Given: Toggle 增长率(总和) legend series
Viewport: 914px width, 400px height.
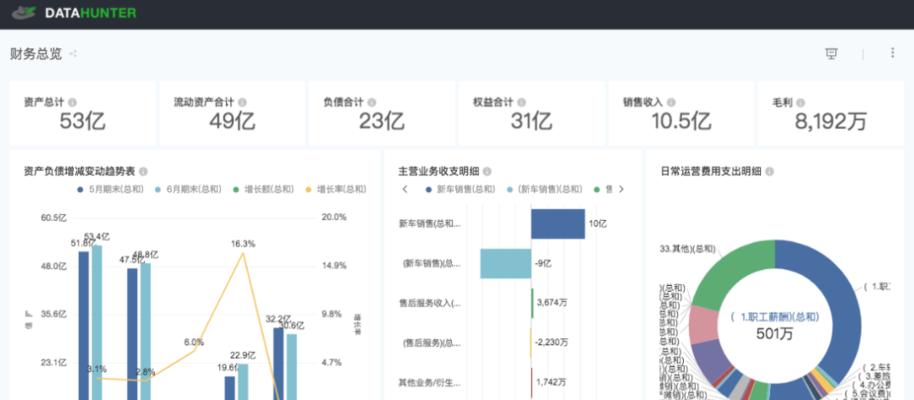Looking at the screenshot, I should click(336, 189).
